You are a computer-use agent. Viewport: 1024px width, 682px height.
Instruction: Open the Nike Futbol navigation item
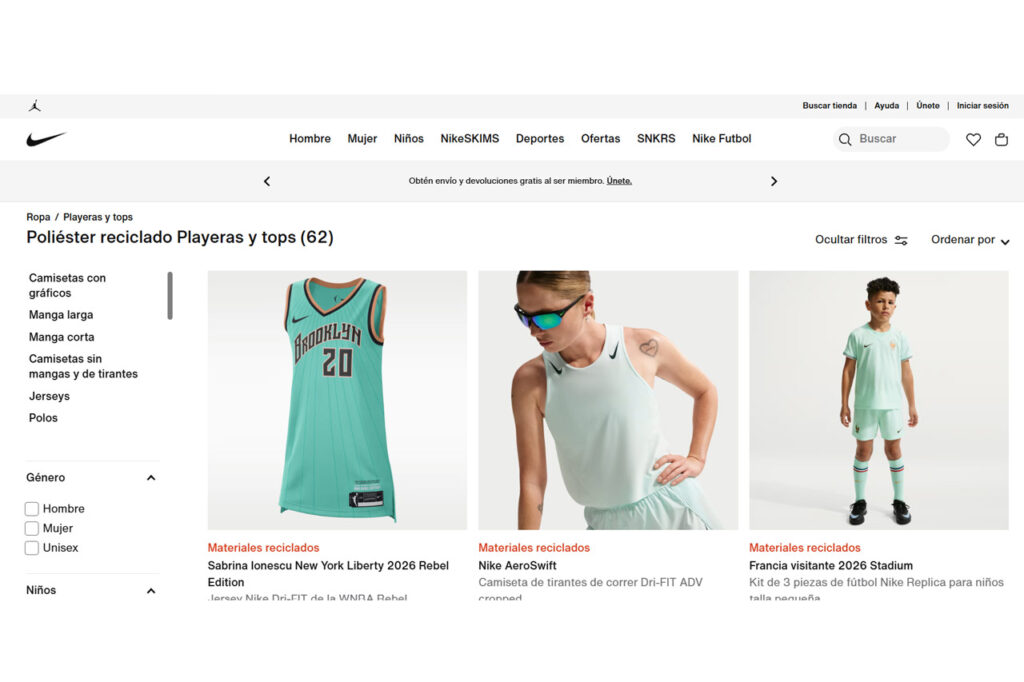coord(722,138)
